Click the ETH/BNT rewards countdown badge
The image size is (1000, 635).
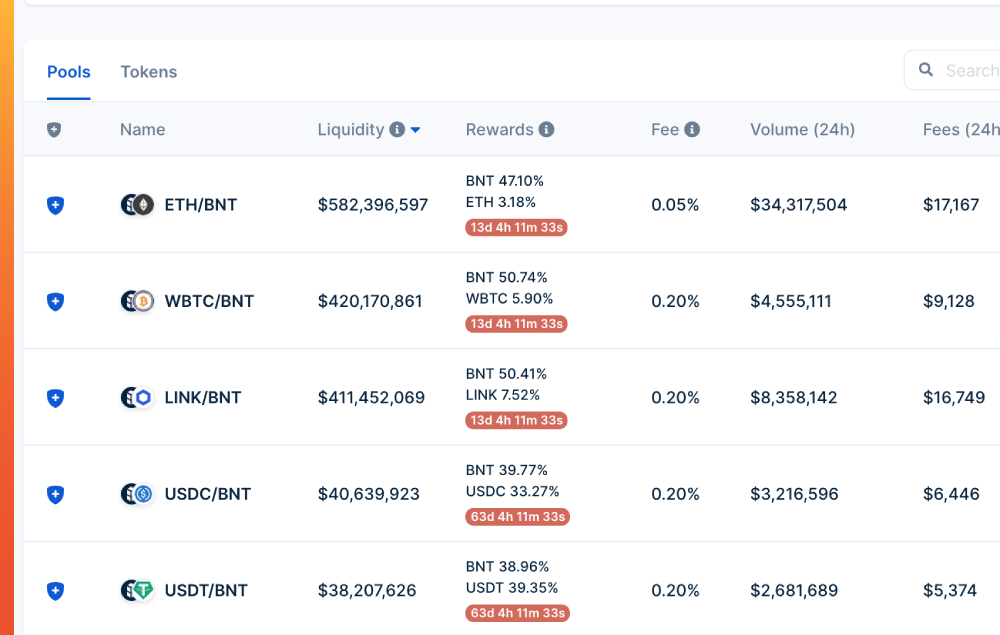coord(517,227)
